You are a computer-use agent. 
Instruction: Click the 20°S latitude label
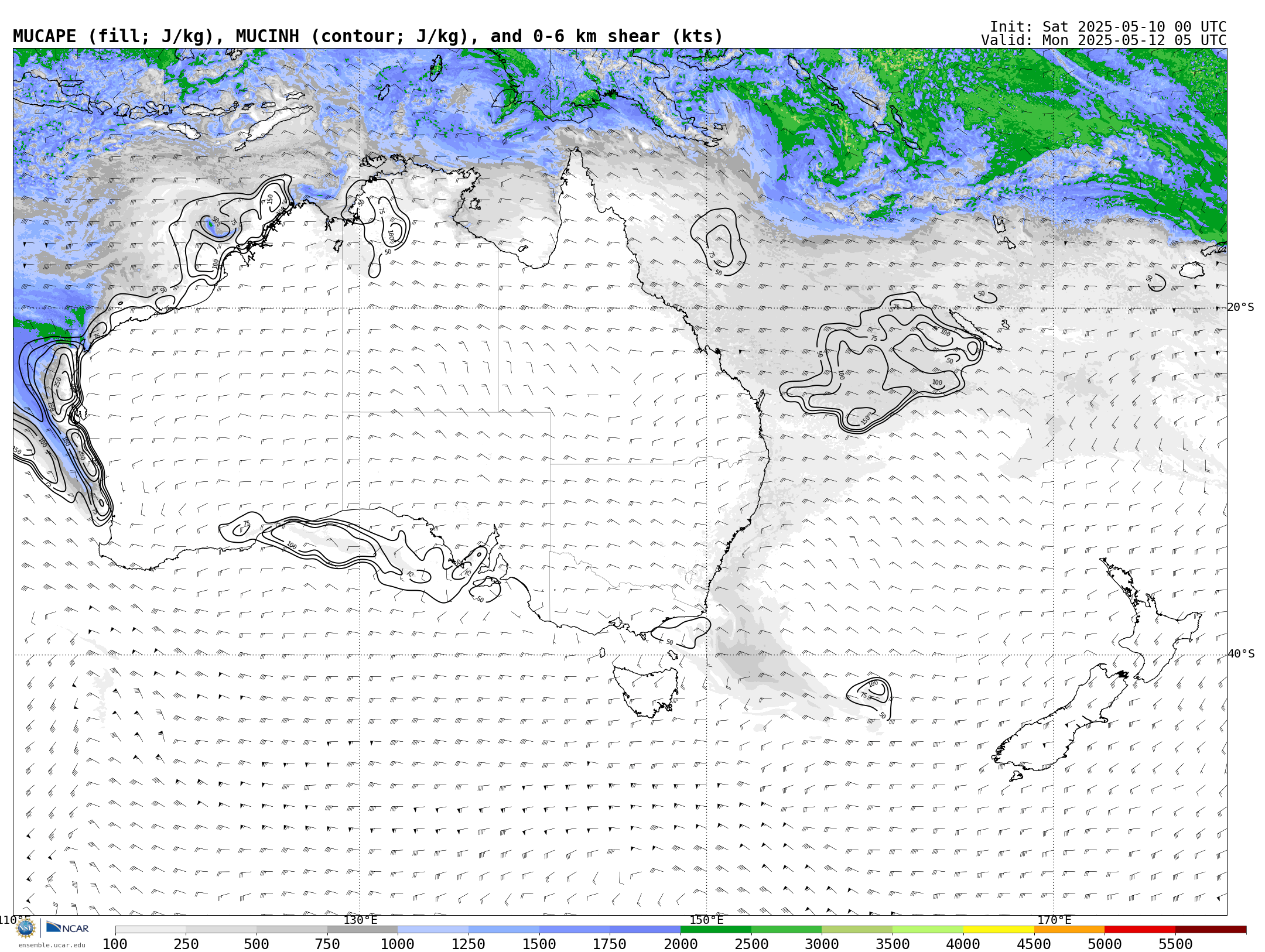pyautogui.click(x=1241, y=307)
